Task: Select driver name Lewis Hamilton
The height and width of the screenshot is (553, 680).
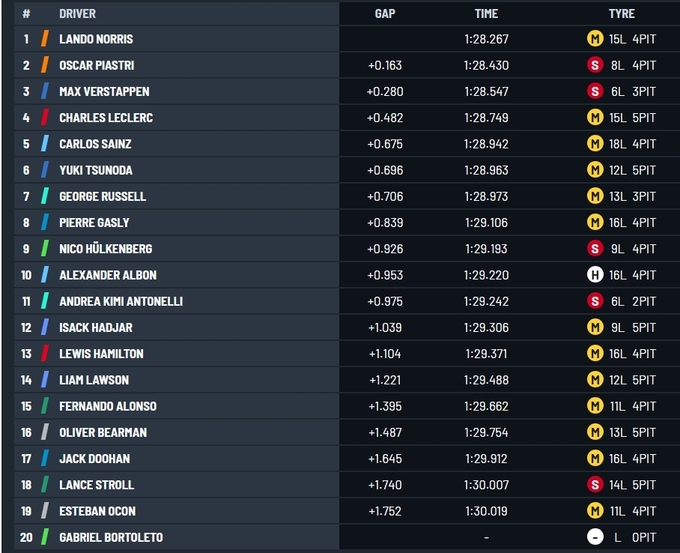Action: coord(101,354)
